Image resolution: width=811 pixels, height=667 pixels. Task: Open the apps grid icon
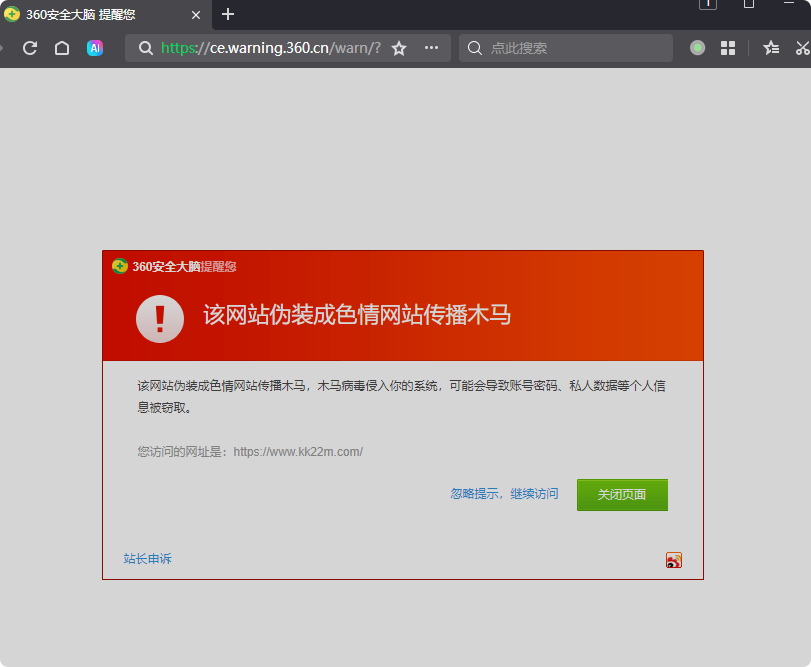click(727, 47)
